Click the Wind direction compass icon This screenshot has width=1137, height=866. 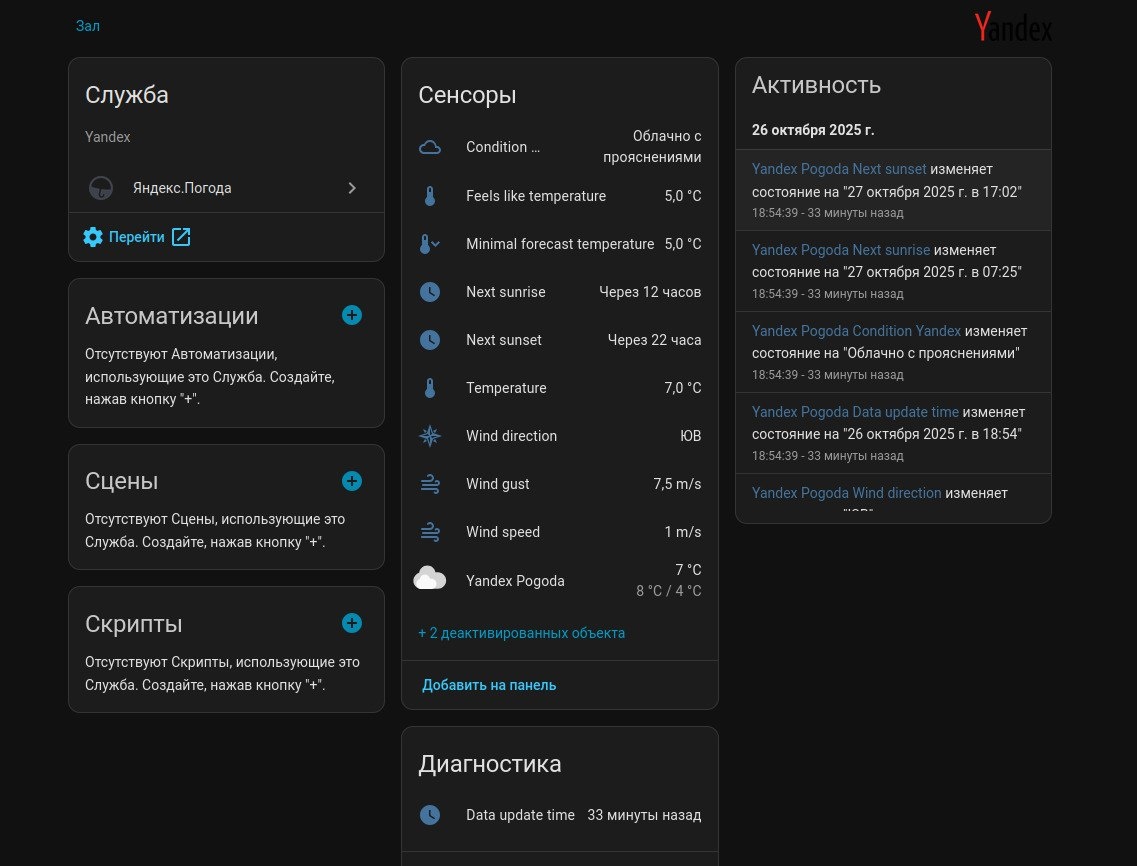(x=430, y=436)
